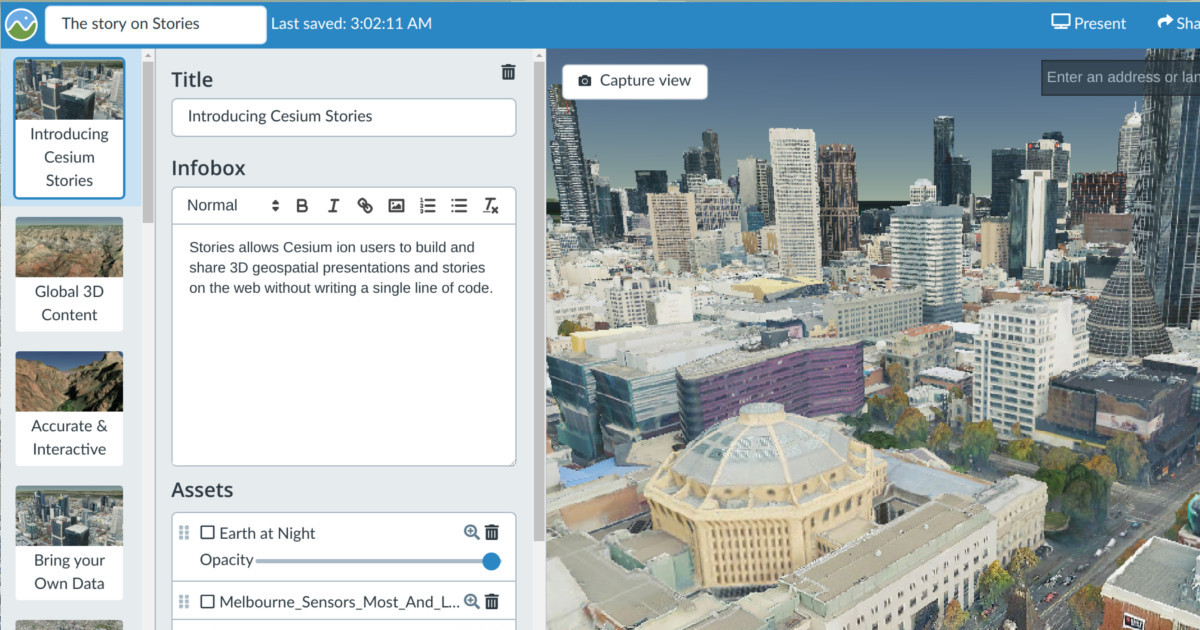
Task: Grab the Melbourne_Sensors drag handle
Action: pyautogui.click(x=184, y=602)
